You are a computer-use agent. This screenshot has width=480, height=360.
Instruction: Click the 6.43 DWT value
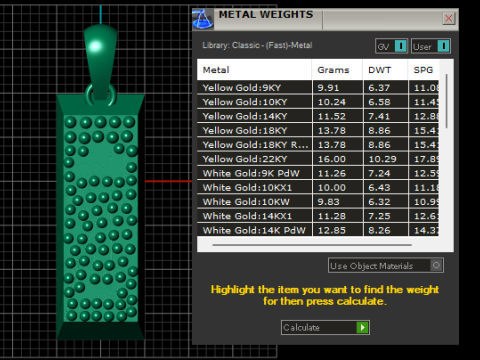(x=379, y=188)
